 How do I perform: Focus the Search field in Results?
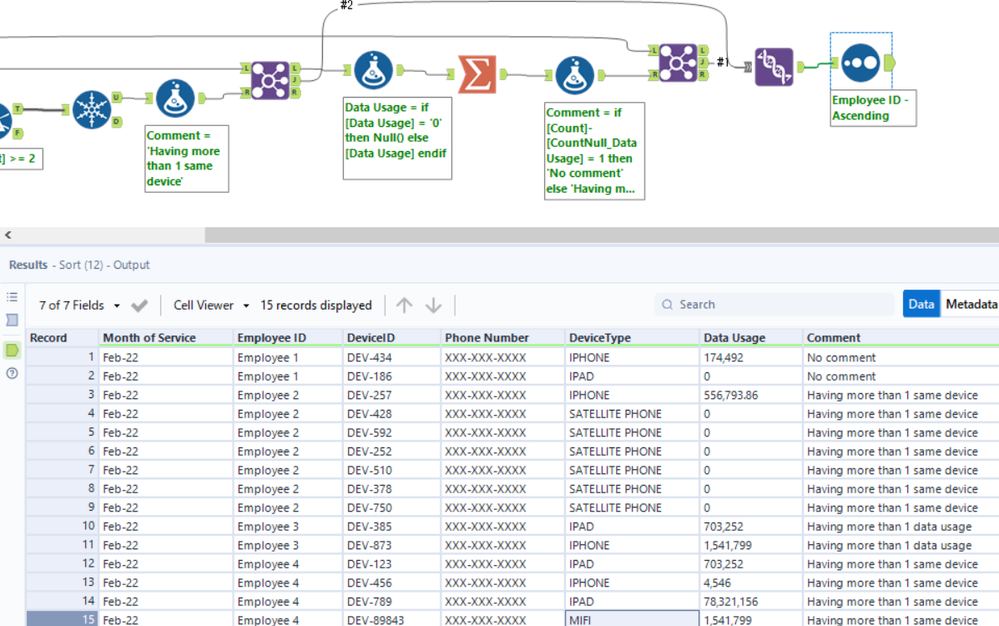tap(775, 304)
